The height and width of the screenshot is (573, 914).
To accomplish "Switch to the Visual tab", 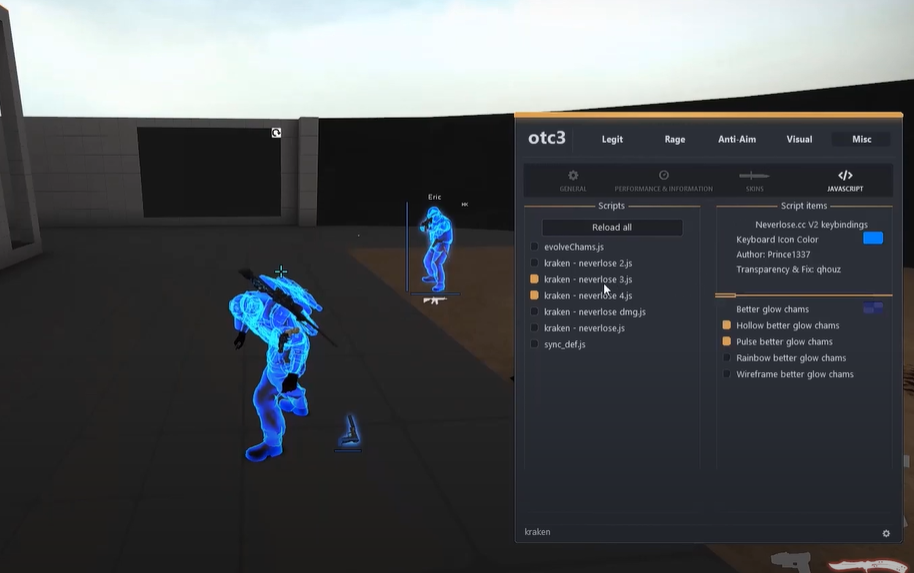I will (x=799, y=139).
